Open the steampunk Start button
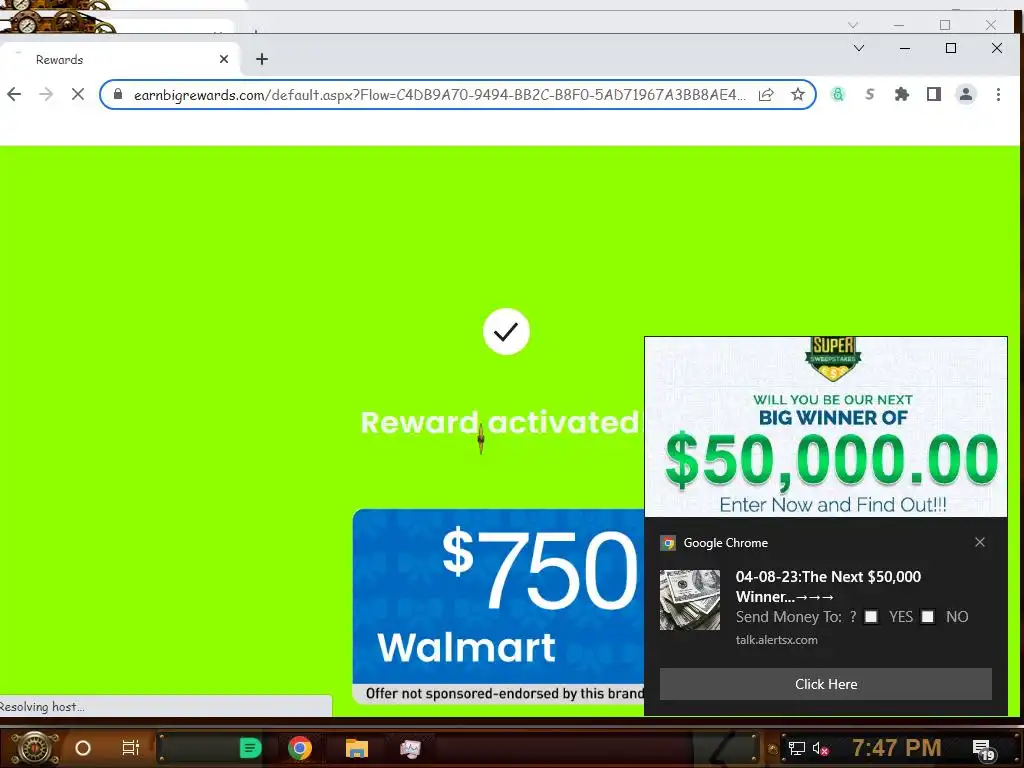The image size is (1024, 768). (x=34, y=748)
